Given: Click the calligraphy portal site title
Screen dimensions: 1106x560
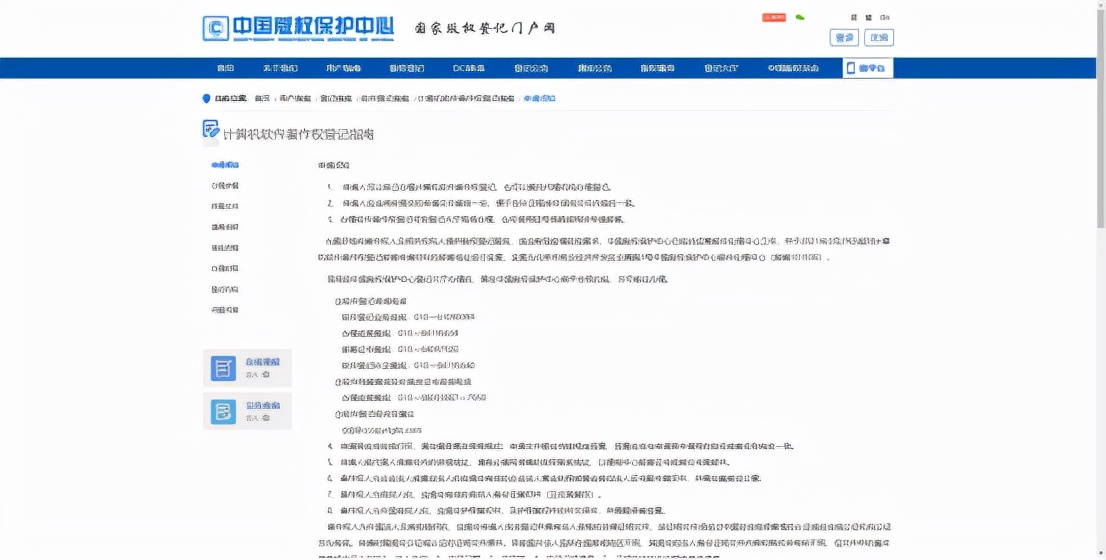Looking at the screenshot, I should click(x=485, y=28).
